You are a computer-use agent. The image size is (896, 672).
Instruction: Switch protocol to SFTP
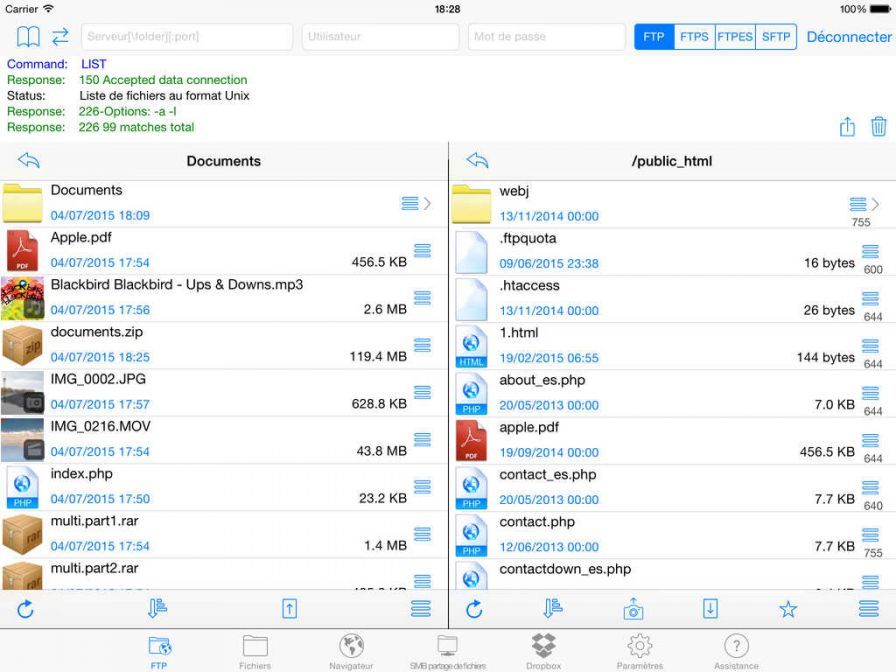click(776, 37)
